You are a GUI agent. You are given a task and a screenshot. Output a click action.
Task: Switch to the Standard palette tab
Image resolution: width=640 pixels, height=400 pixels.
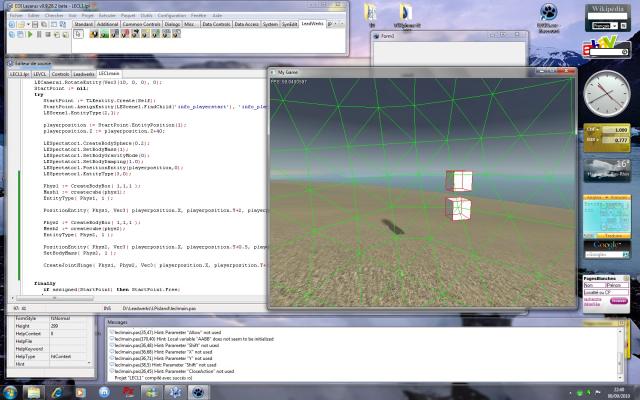point(83,24)
